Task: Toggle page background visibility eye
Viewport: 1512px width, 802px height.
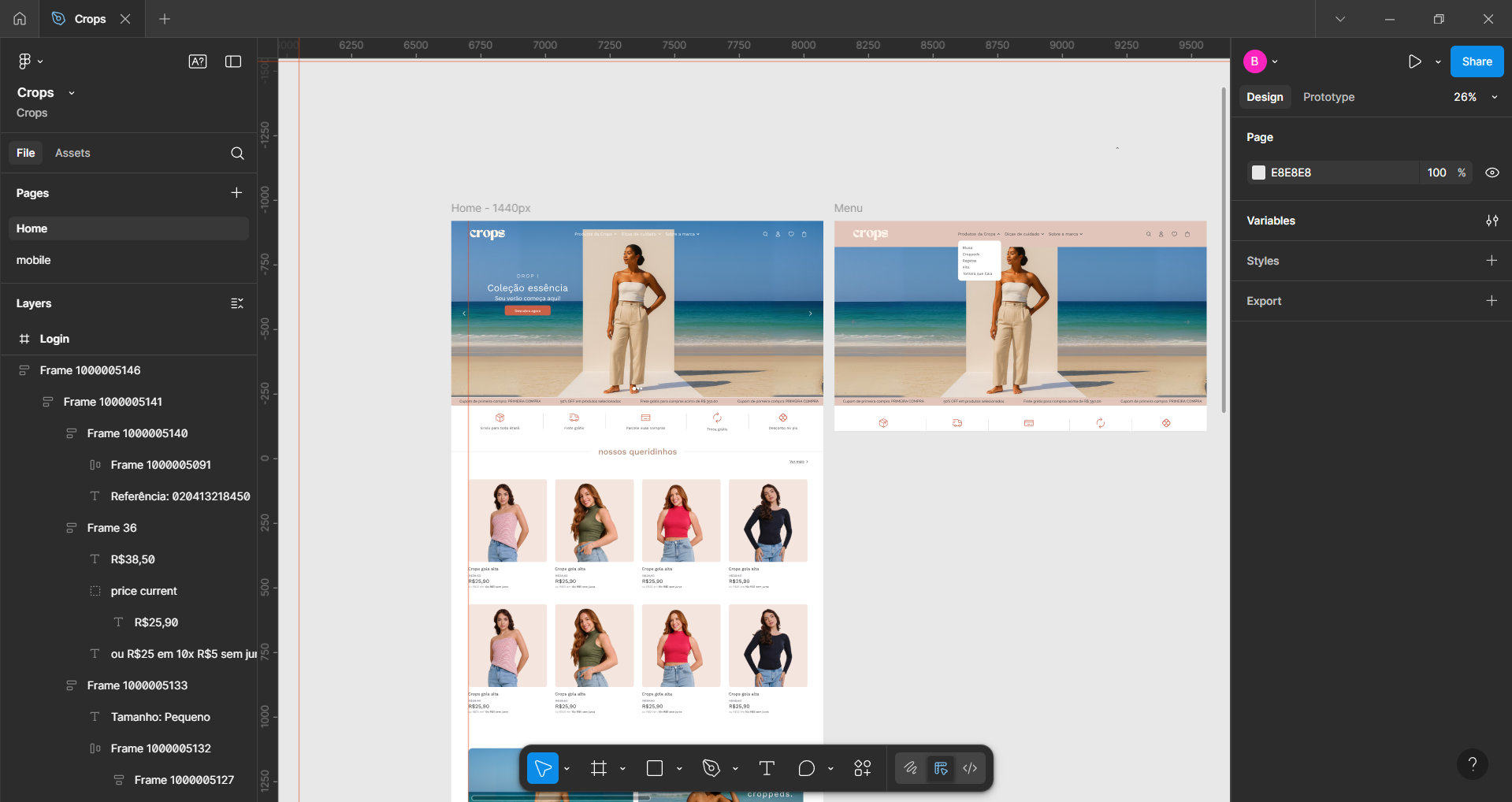Action: pyautogui.click(x=1492, y=173)
